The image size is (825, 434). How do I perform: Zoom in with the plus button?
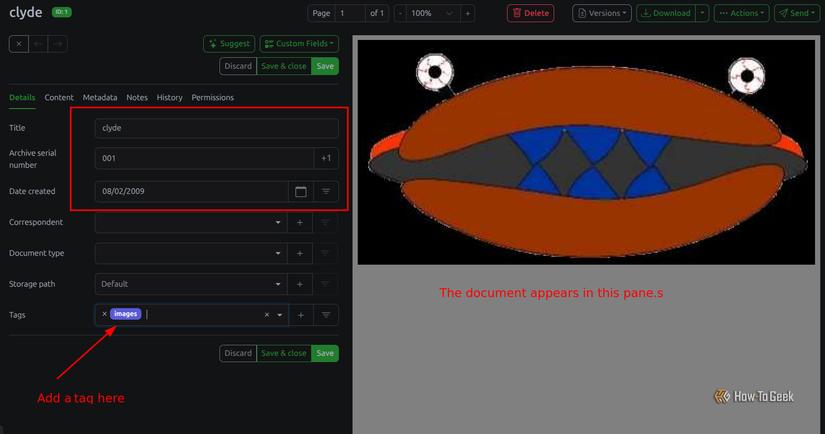(467, 13)
